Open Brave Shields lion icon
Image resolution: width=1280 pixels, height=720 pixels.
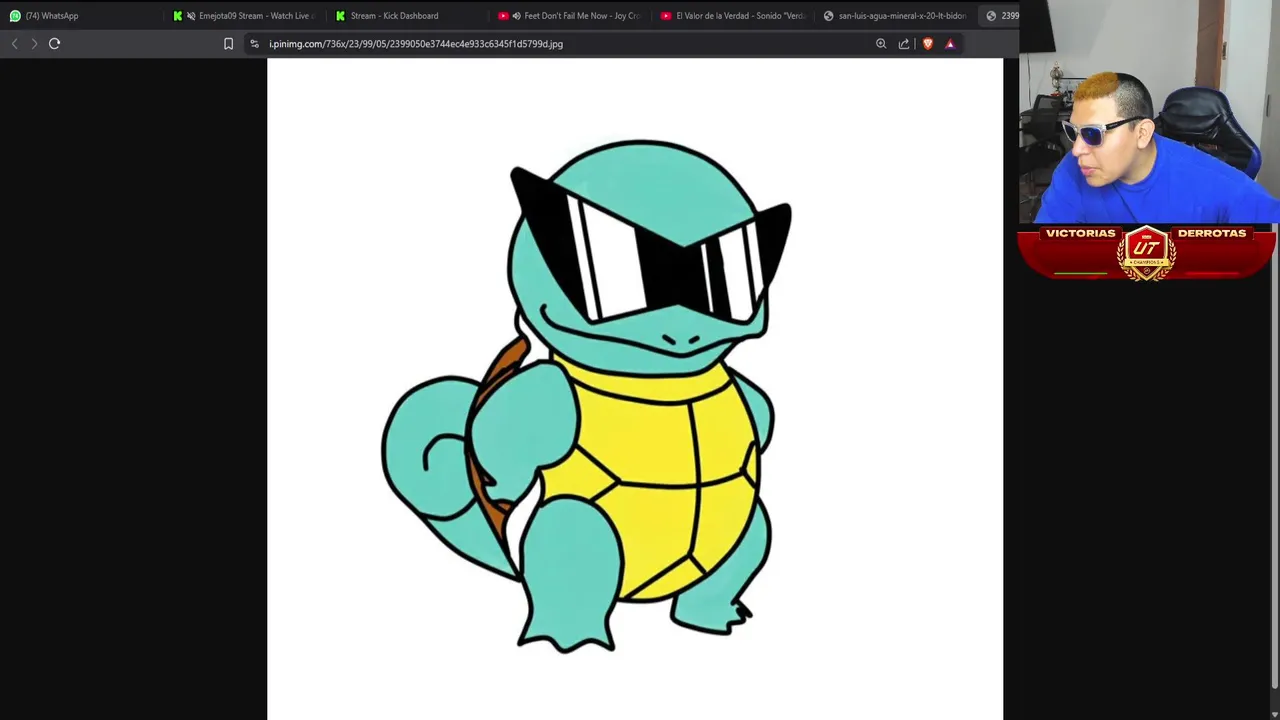coord(928,44)
